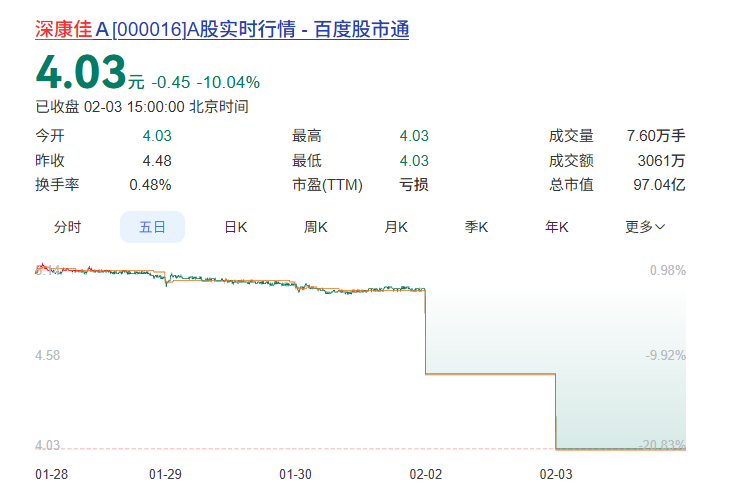Screen dimensions: 733x492
Task: Click the 今开 value 4.03
Action: pos(157,136)
